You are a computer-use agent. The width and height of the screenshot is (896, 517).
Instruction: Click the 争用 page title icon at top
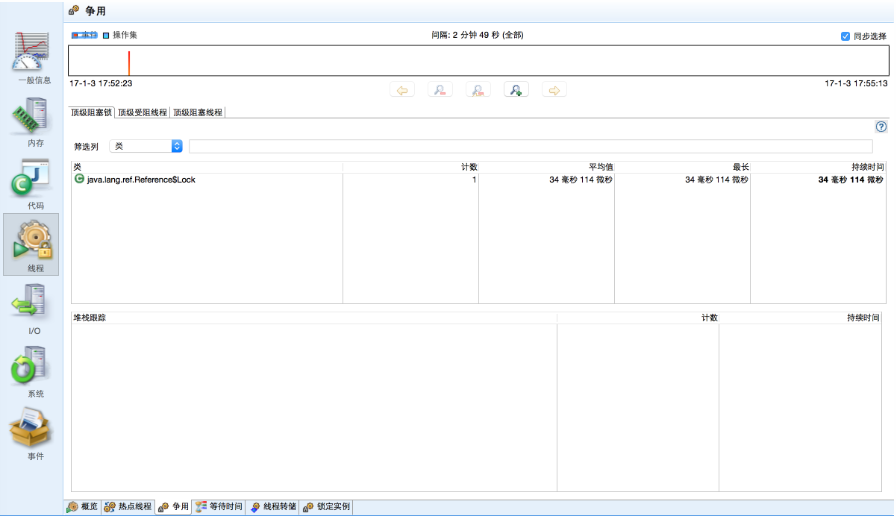74,10
